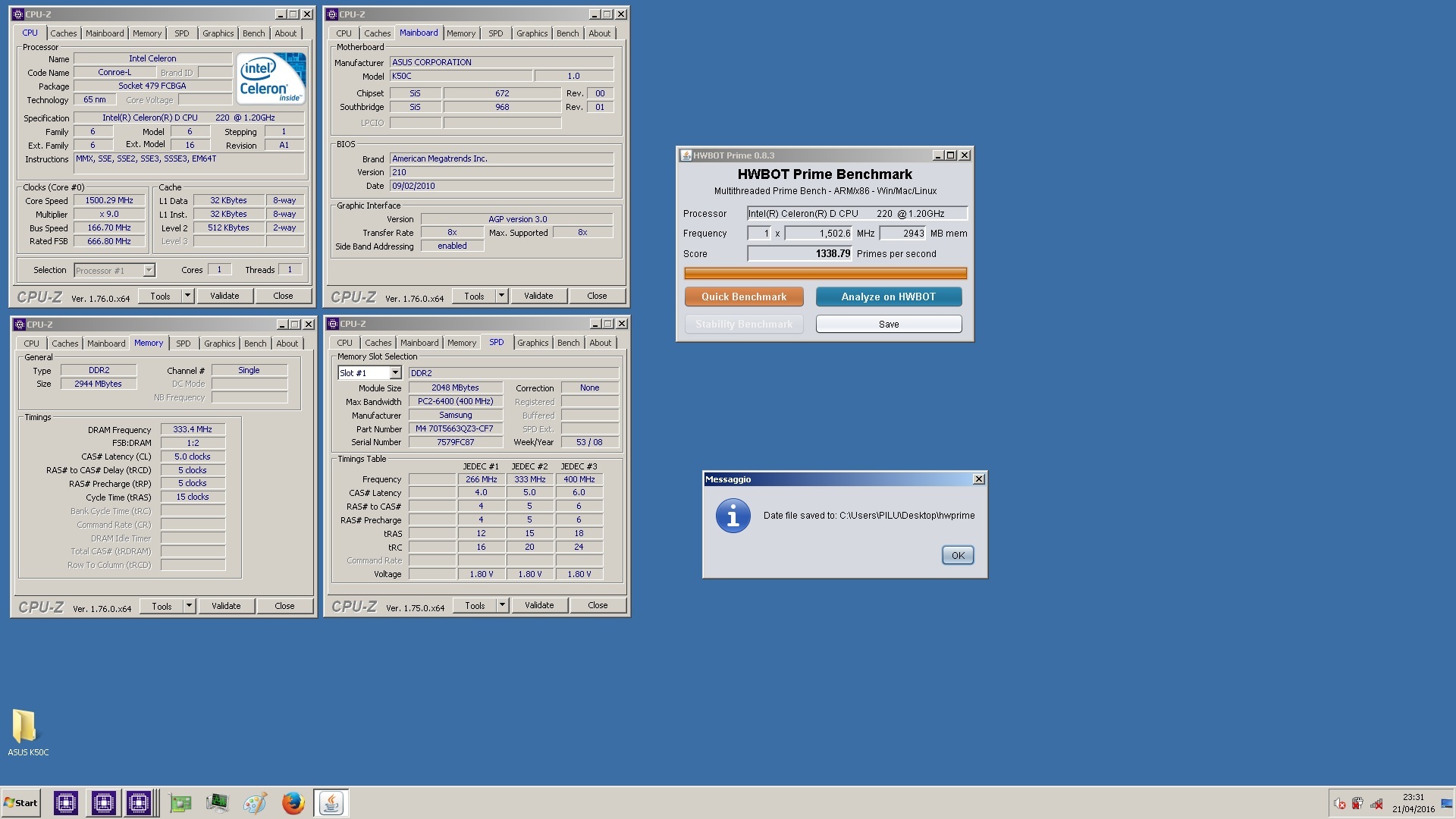Open the Windows Start menu
The width and height of the screenshot is (1456, 819).
pyautogui.click(x=20, y=803)
